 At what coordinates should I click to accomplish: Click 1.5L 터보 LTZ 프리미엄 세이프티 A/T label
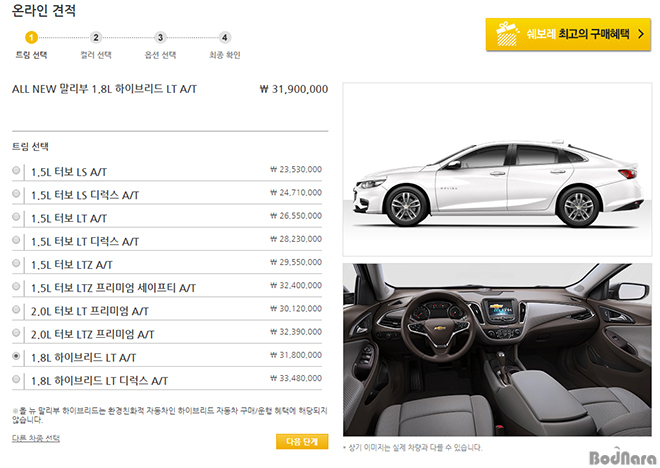[114, 287]
